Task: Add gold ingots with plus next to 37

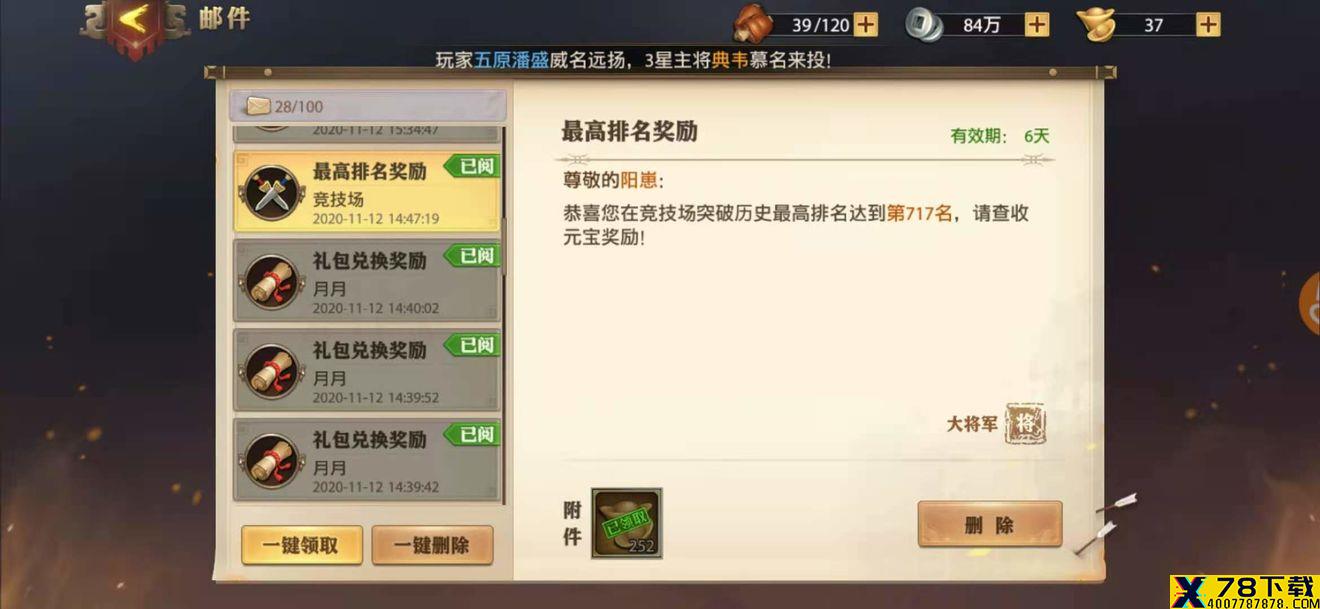Action: click(x=1208, y=24)
